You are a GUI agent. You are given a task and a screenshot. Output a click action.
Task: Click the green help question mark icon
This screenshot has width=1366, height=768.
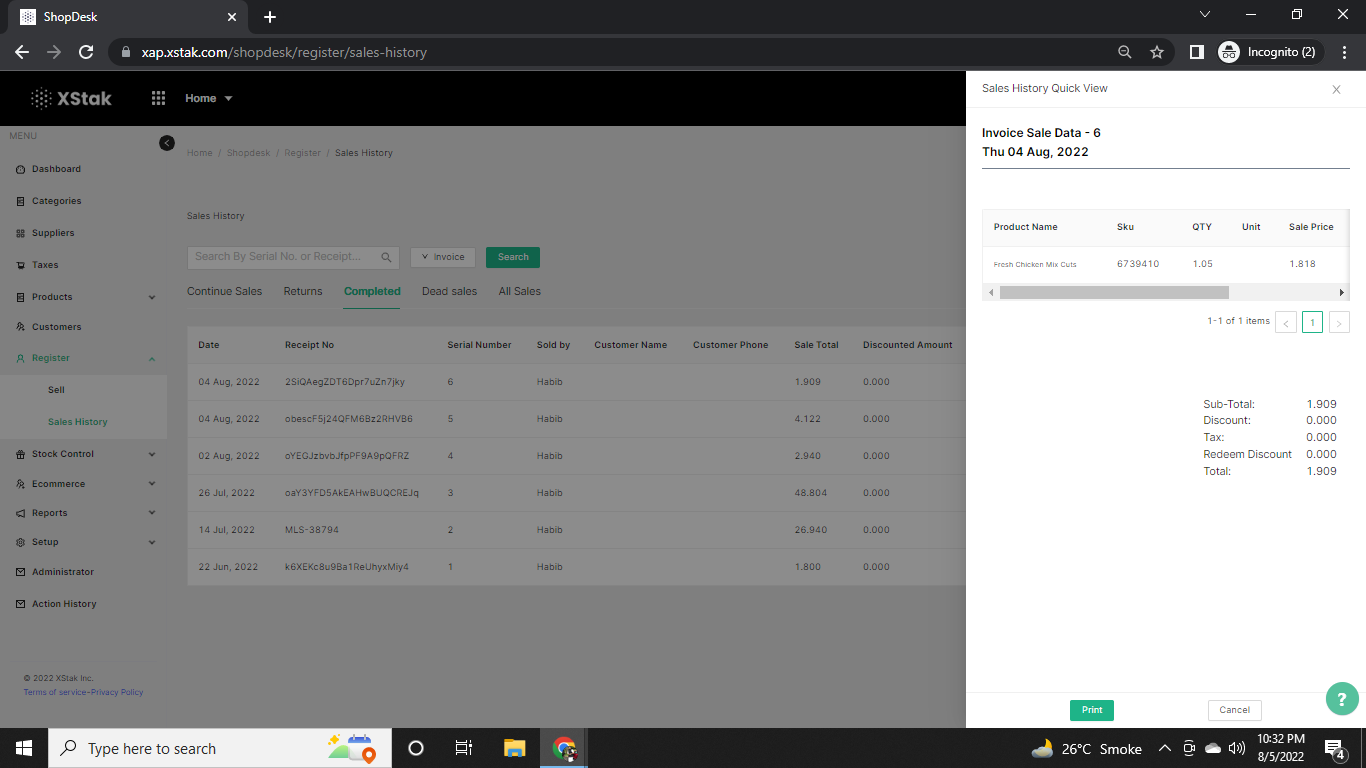point(1342,699)
